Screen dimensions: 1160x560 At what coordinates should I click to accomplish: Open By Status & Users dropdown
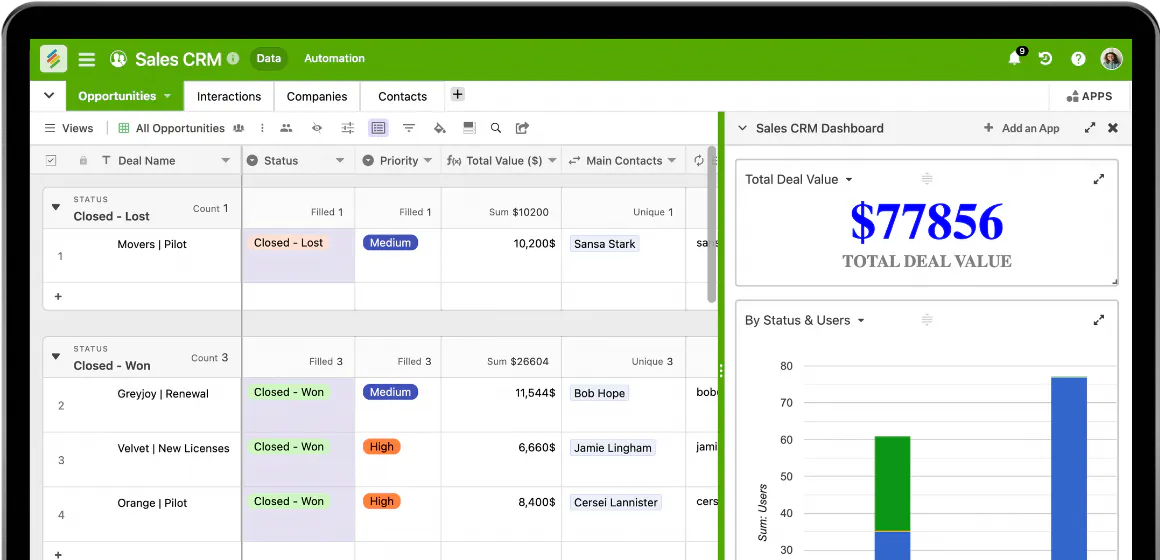click(860, 321)
